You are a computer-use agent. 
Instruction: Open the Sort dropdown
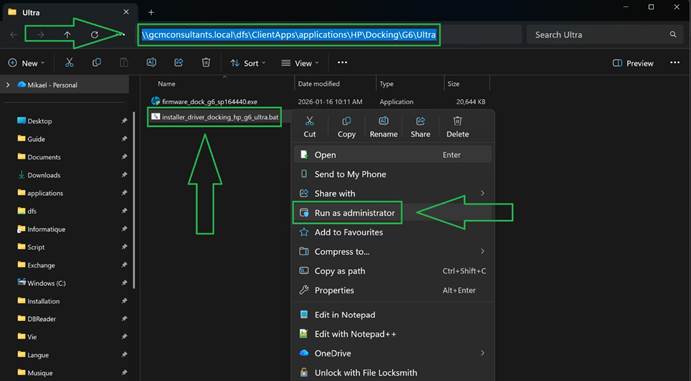click(248, 63)
